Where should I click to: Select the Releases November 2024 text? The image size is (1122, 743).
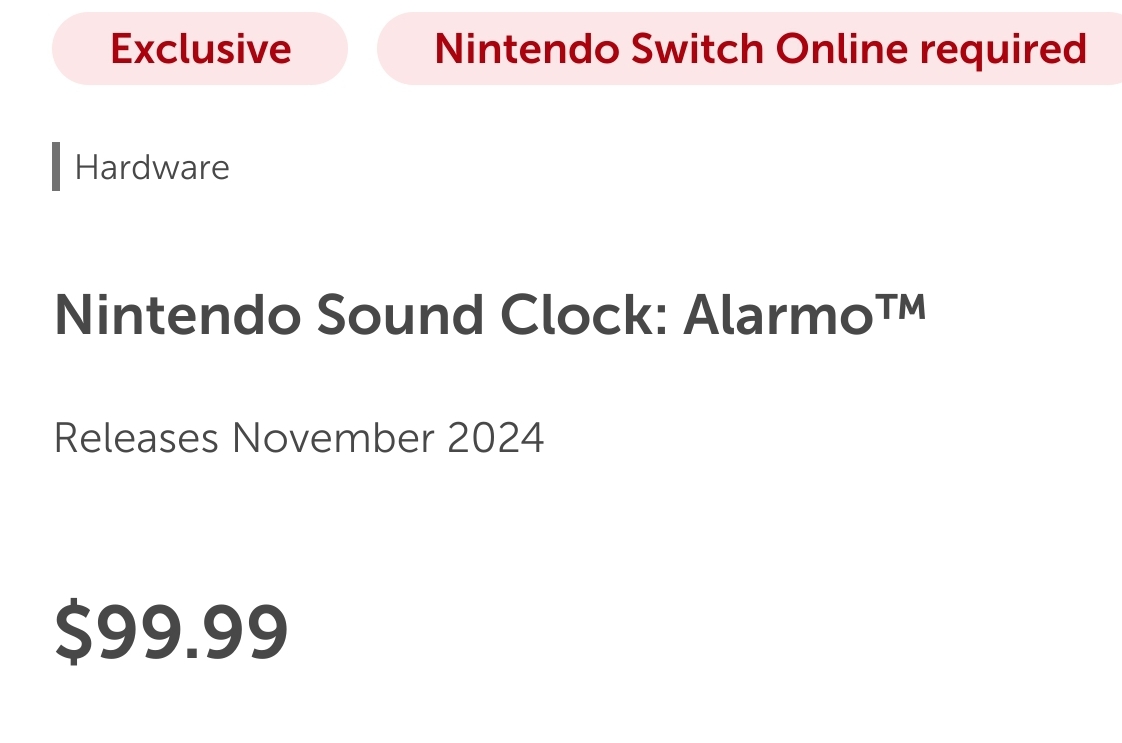coord(299,438)
